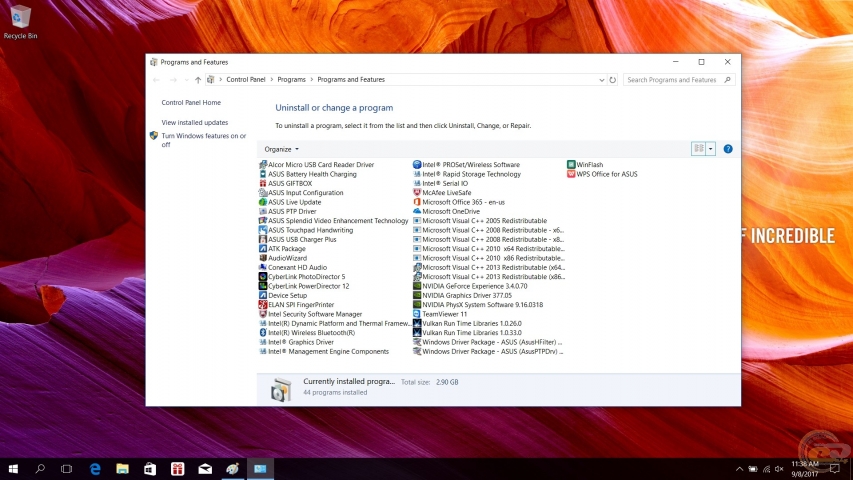Open recent locations dropdown arrow

[x=187, y=79]
